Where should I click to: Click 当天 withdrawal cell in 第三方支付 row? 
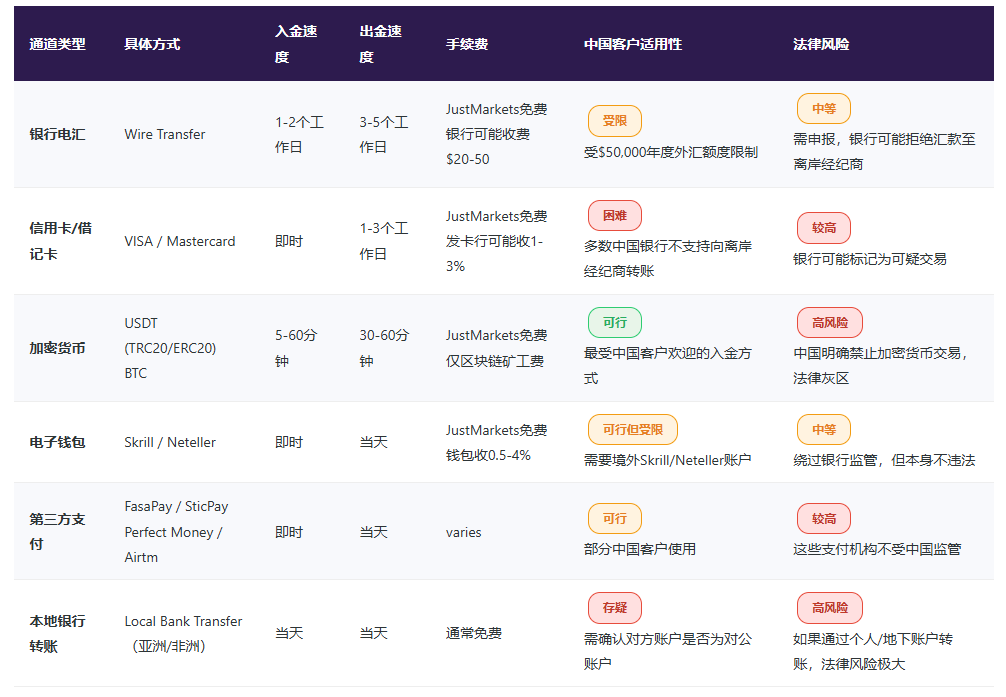(373, 532)
